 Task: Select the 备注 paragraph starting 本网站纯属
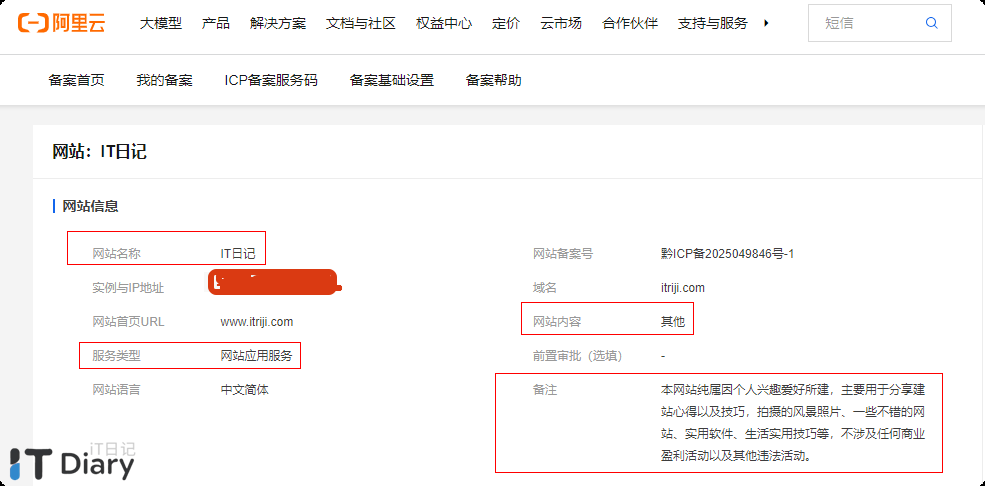[795, 423]
